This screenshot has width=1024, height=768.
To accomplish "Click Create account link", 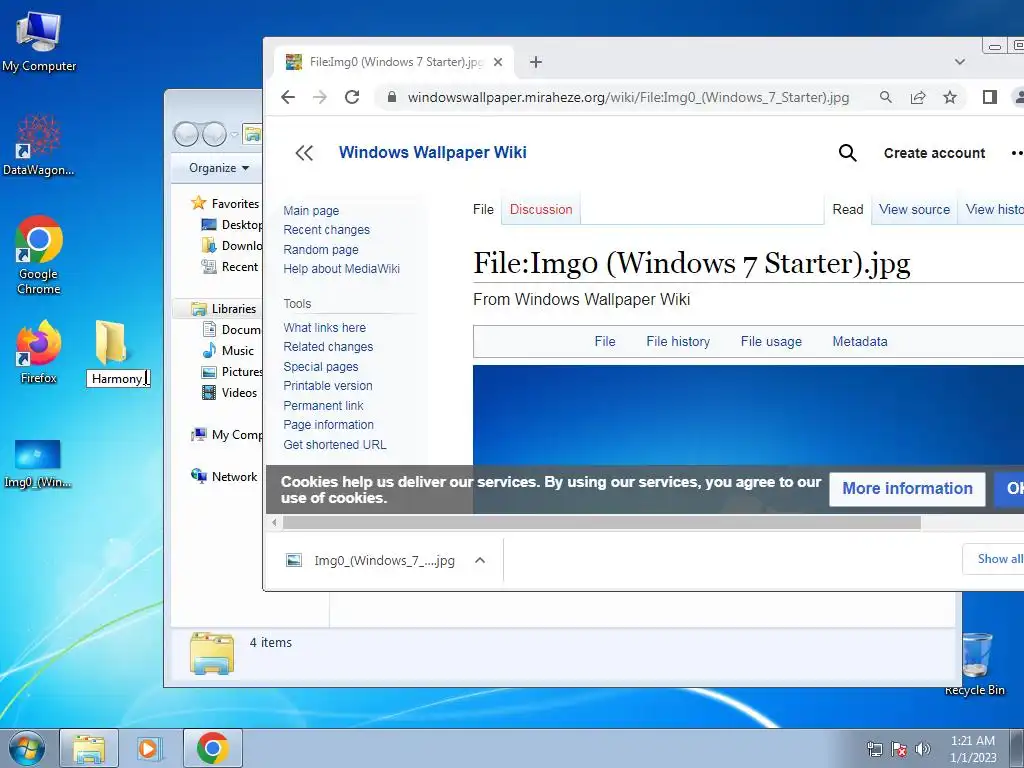I will [x=935, y=153].
